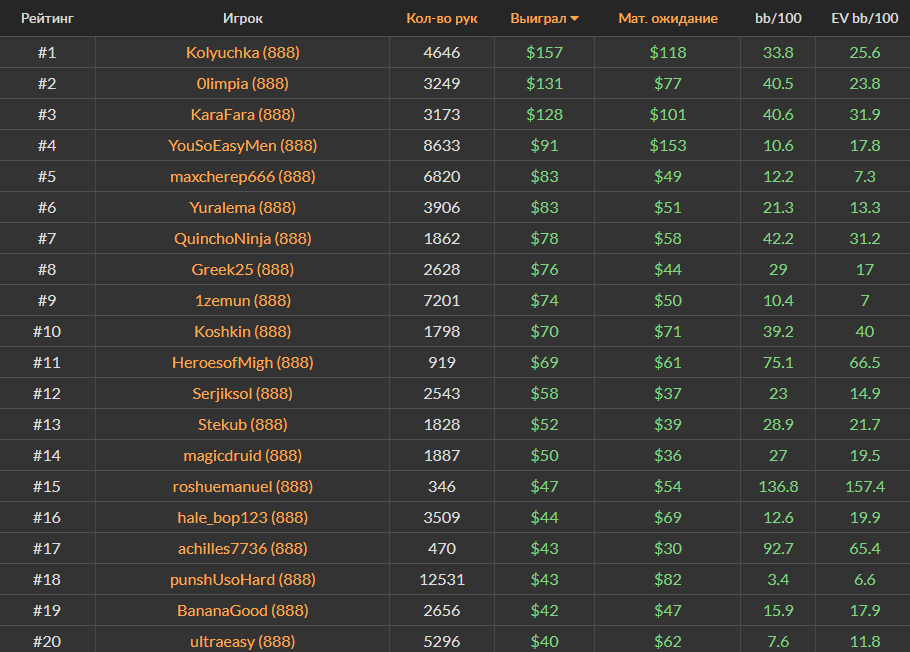Sort by the Выиграл column arrow
The height and width of the screenshot is (652, 910).
coord(574,19)
